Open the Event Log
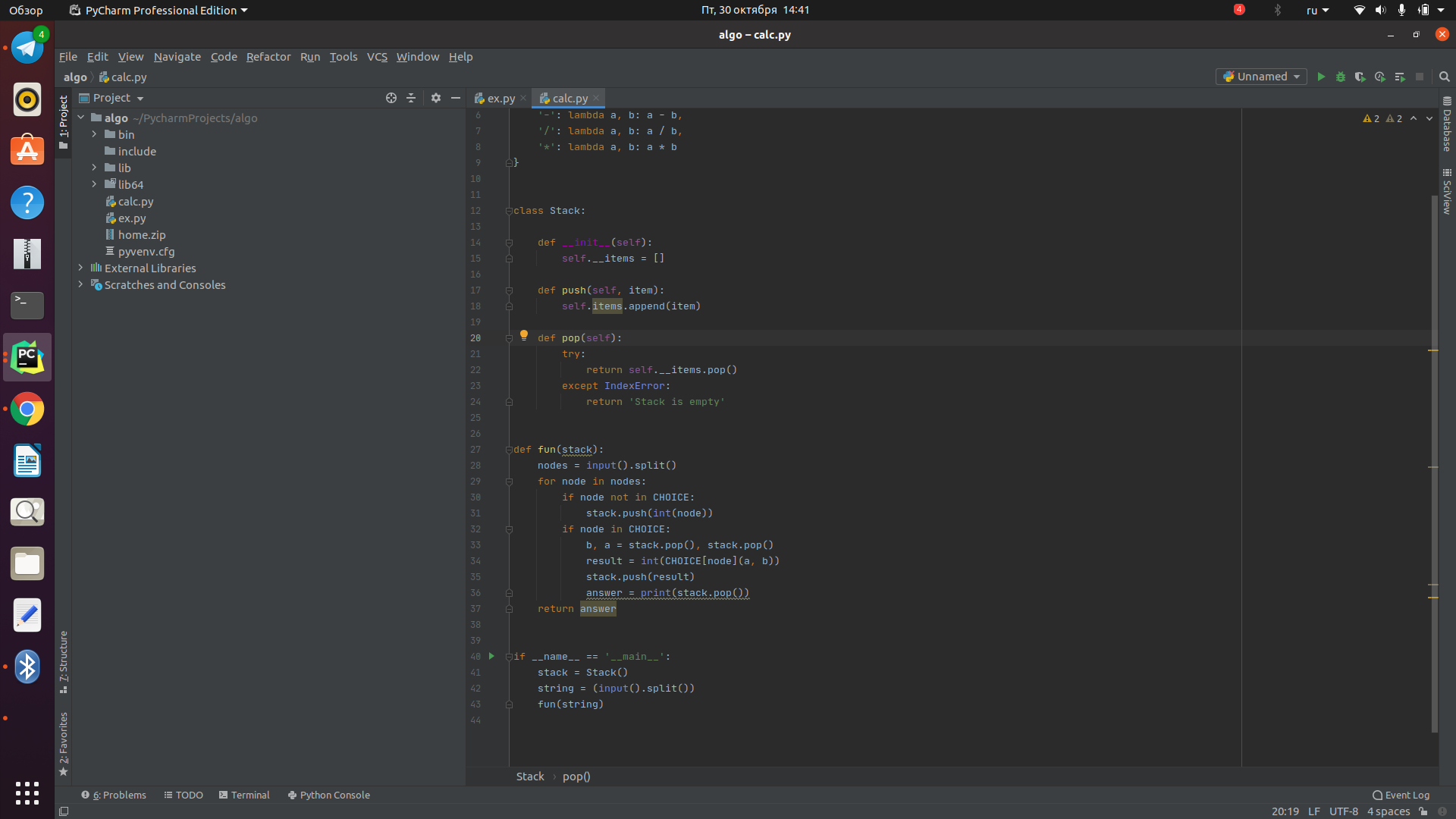Screen dimensions: 1456x819 coord(1401,795)
